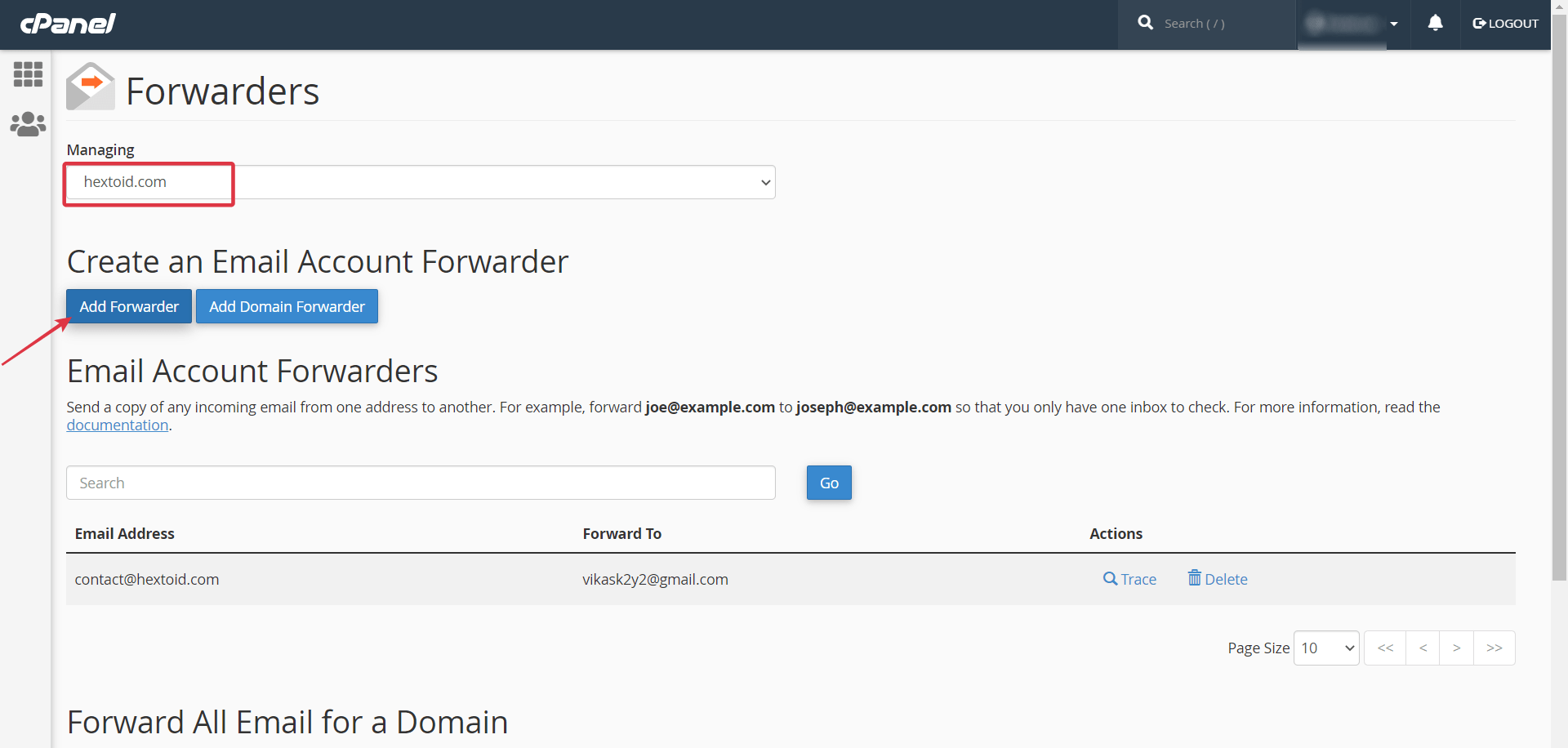Viewport: 1568px width, 748px height.
Task: Go to first page with <<
Action: 1385,648
